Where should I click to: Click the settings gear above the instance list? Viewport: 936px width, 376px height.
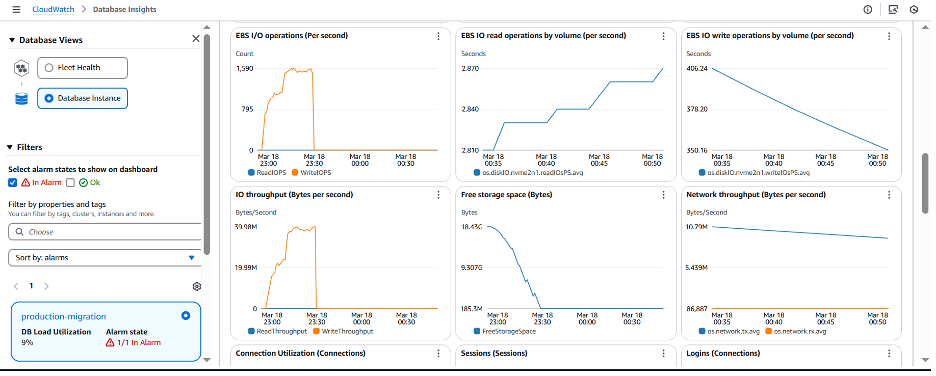197,286
